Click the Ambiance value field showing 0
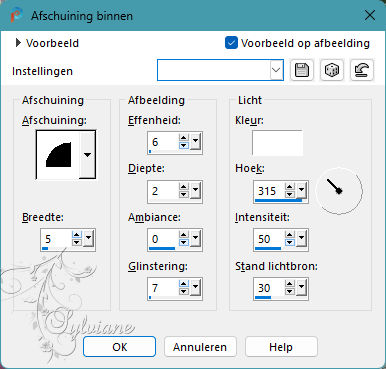The width and height of the screenshot is (386, 369). 163,239
